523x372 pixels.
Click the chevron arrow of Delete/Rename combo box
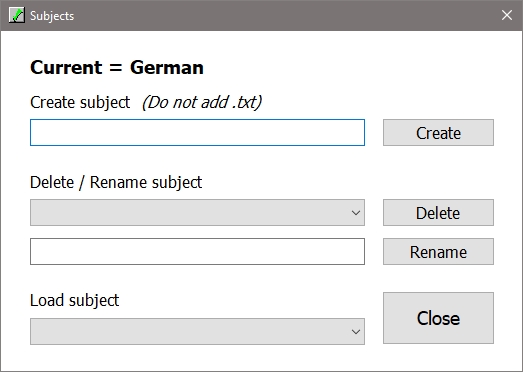356,213
